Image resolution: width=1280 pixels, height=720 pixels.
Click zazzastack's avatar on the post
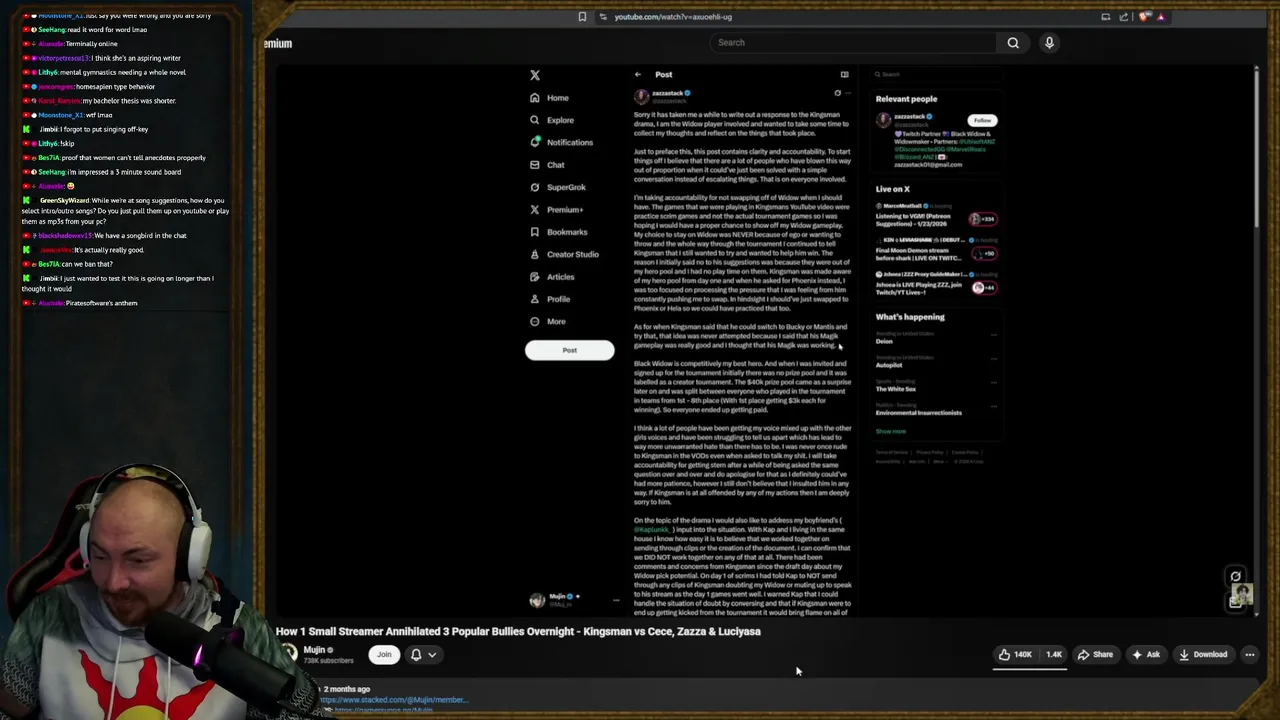[641, 97]
